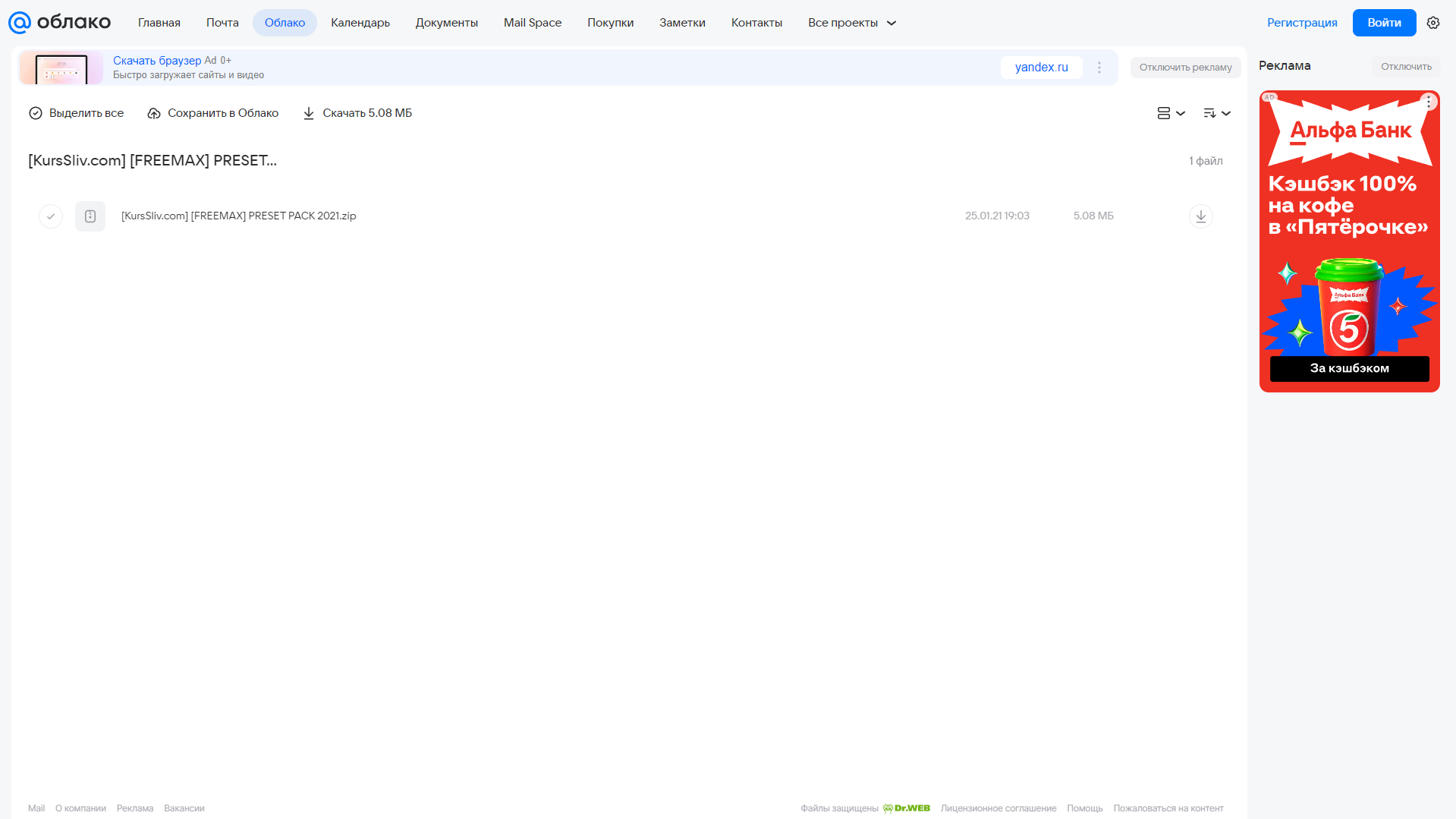
Task: Switch to the Почта tab
Action: tap(222, 23)
